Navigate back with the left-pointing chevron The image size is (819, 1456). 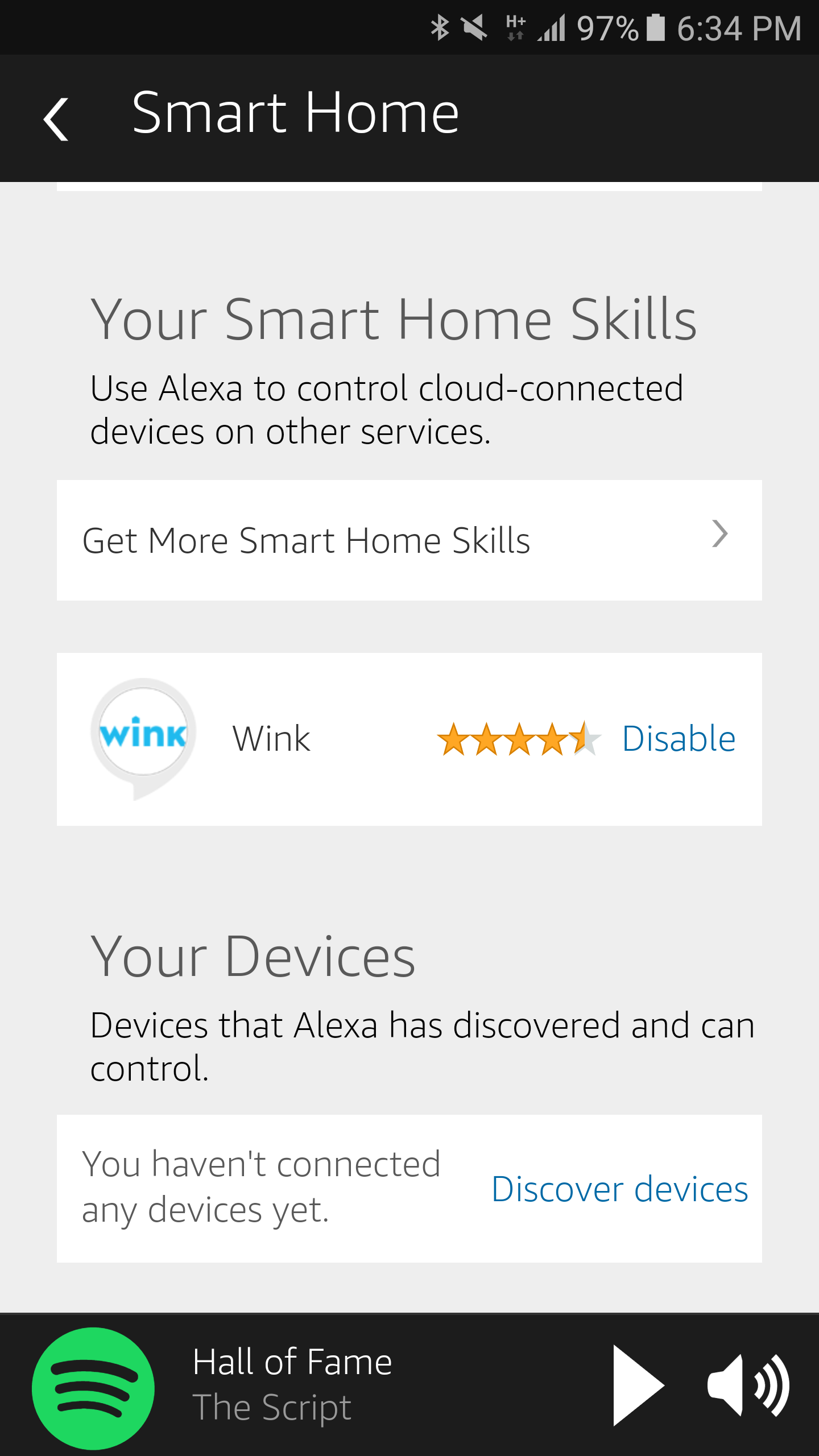pyautogui.click(x=56, y=119)
